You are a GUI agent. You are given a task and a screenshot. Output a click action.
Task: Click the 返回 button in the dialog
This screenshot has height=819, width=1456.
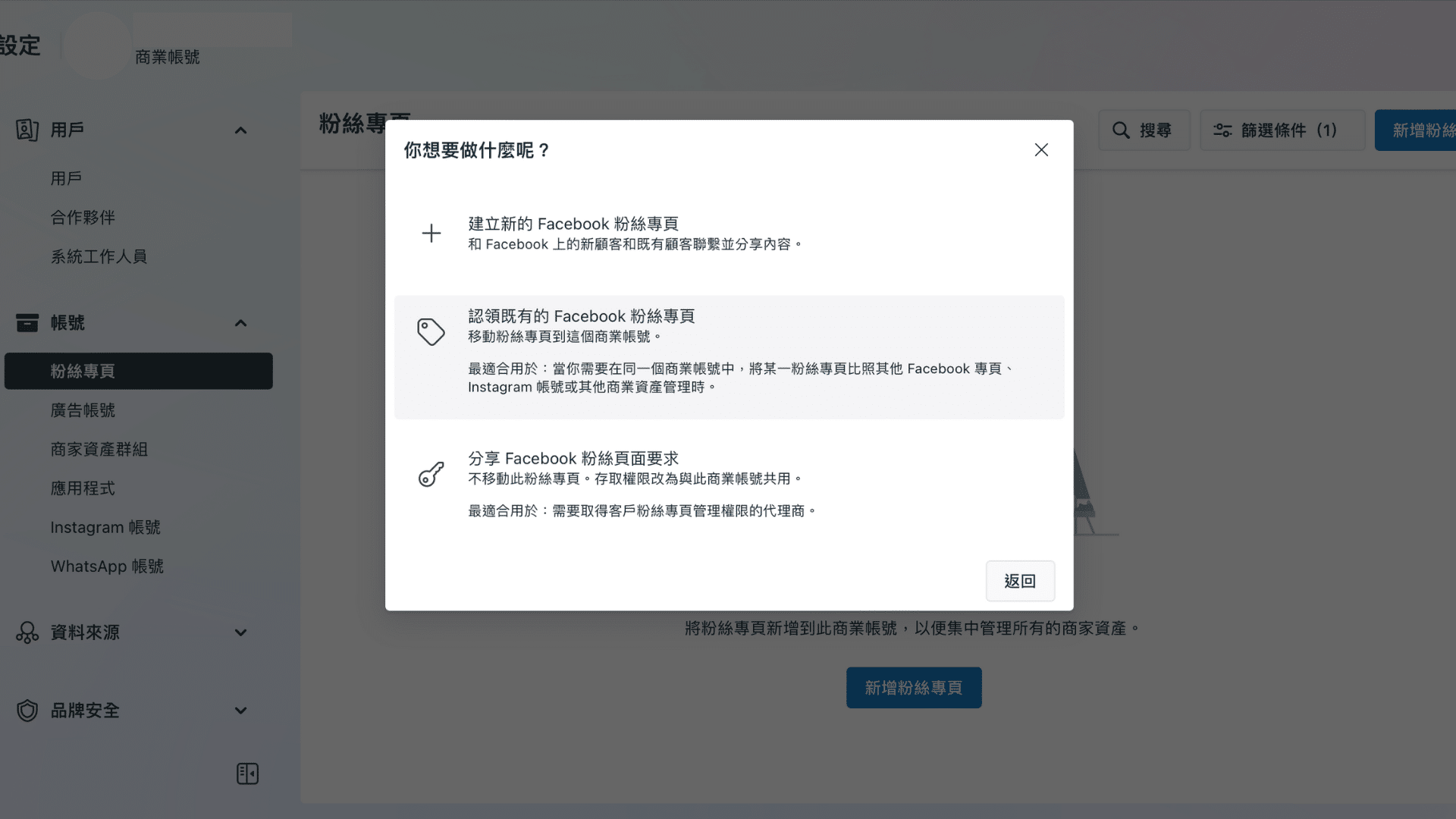(x=1020, y=580)
